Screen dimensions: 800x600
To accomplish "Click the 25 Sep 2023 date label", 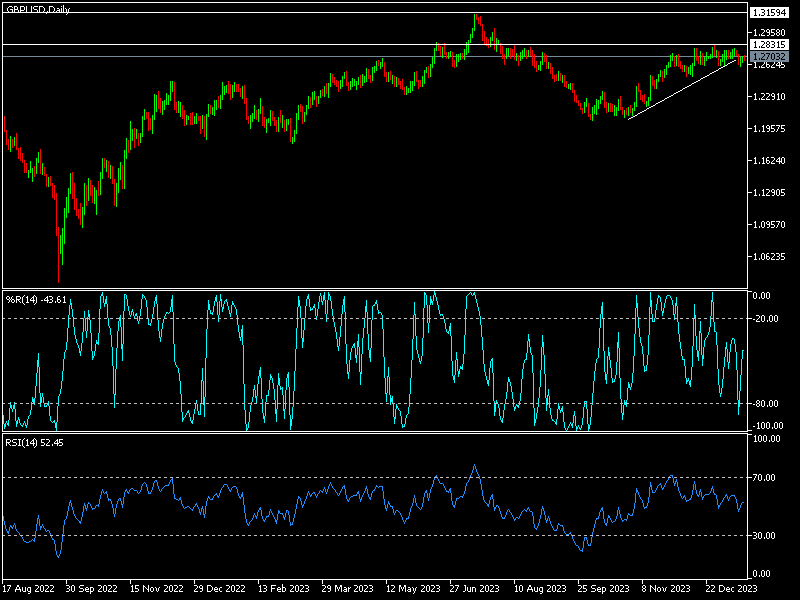I will [x=604, y=588].
